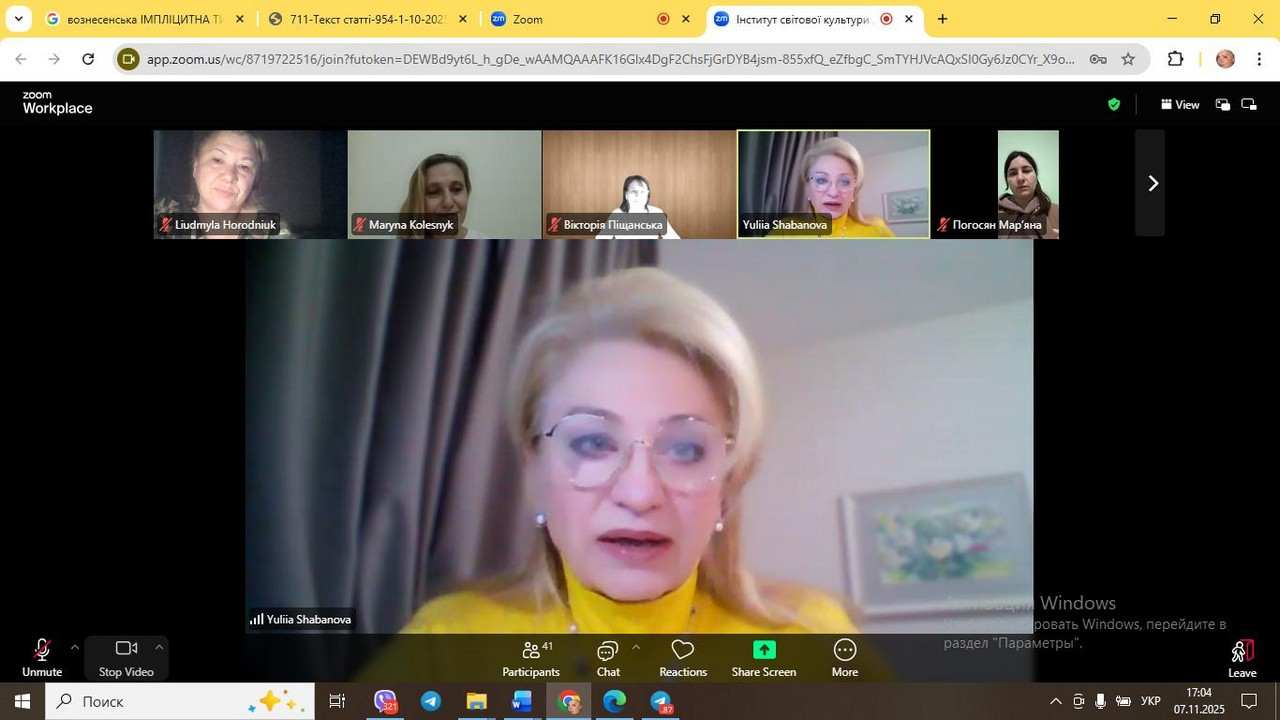Open the More options menu
Viewport: 1280px width, 720px height.
tap(844, 658)
